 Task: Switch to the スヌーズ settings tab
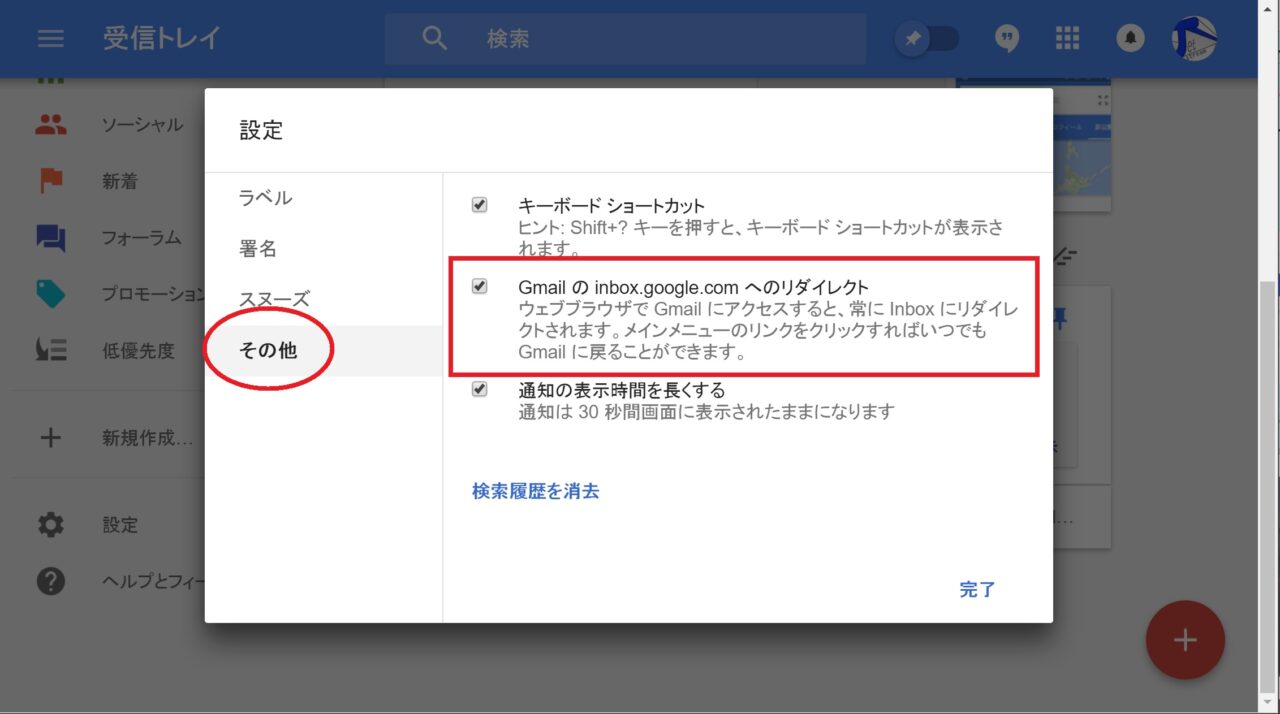tap(274, 300)
